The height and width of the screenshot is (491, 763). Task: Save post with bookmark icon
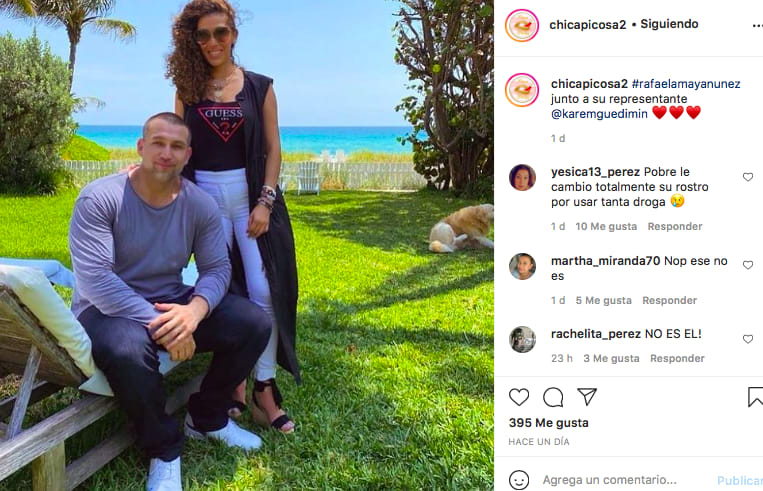coord(755,397)
